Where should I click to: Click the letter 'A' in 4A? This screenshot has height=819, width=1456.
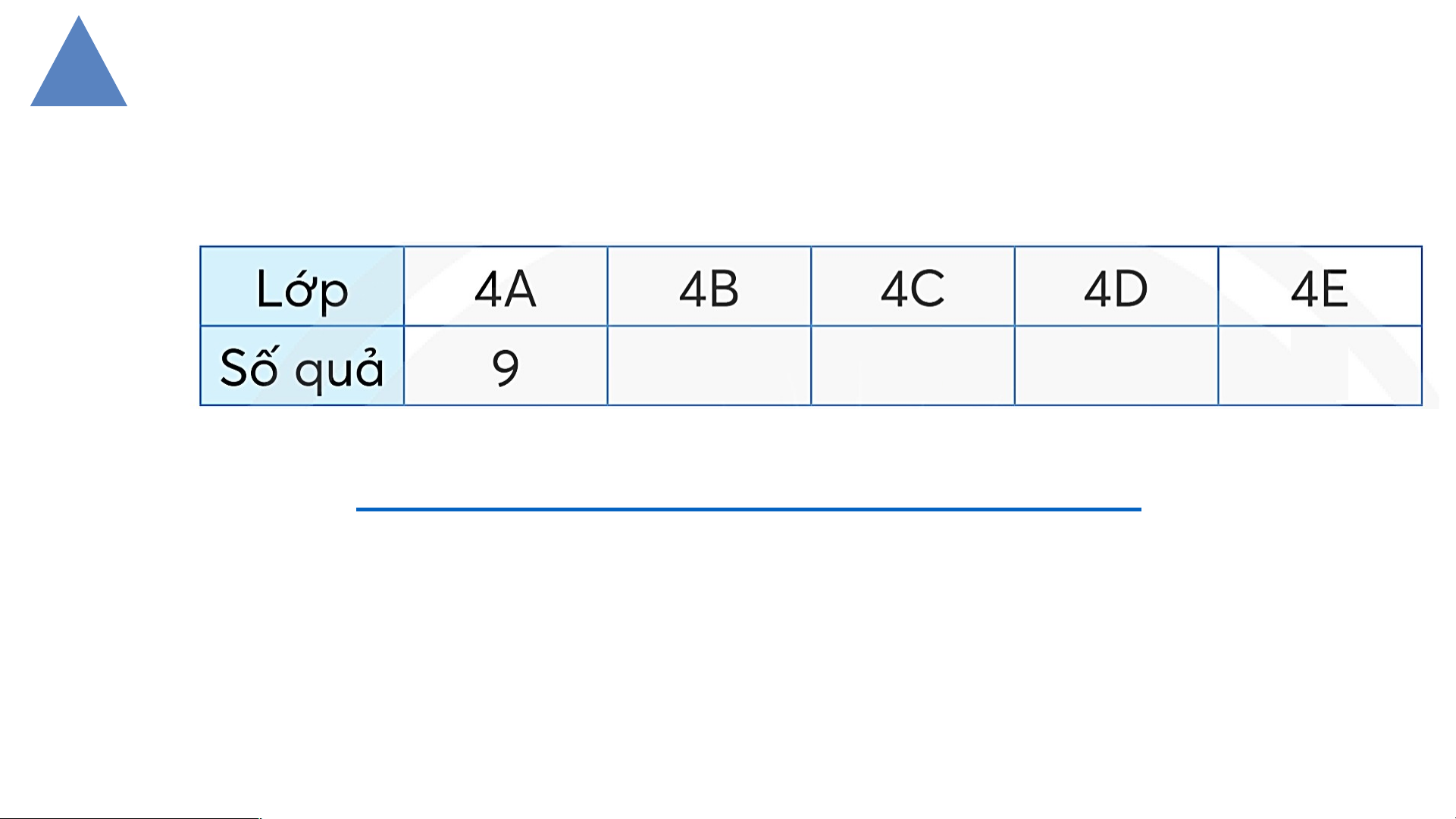click(520, 289)
